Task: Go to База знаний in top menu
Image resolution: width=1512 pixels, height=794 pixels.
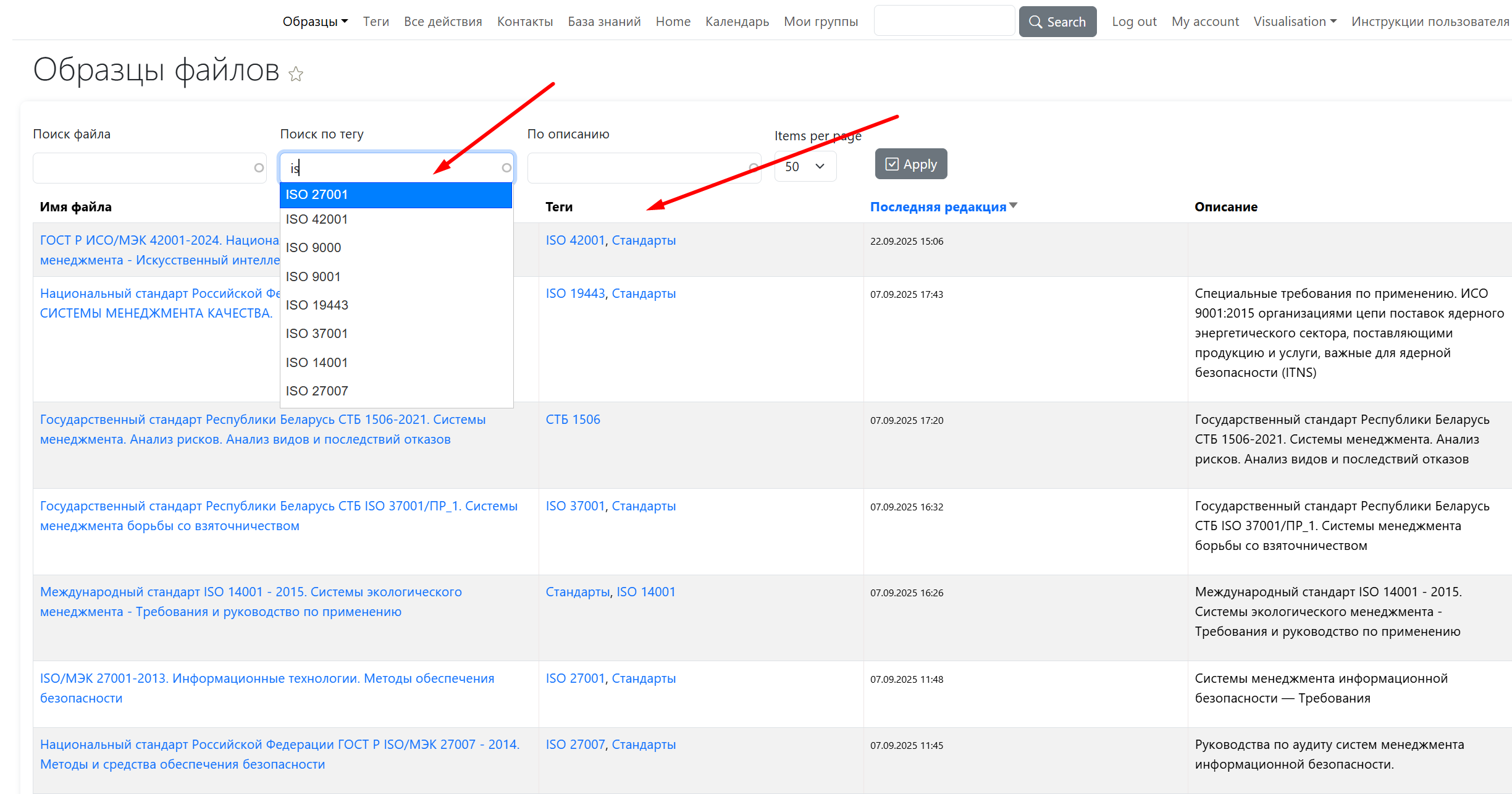Action: (604, 22)
